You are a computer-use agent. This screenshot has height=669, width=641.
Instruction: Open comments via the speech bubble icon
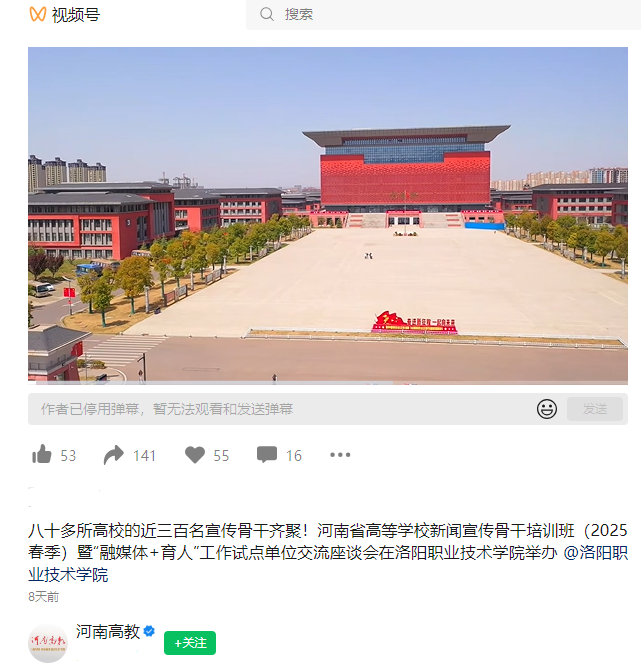pos(267,455)
